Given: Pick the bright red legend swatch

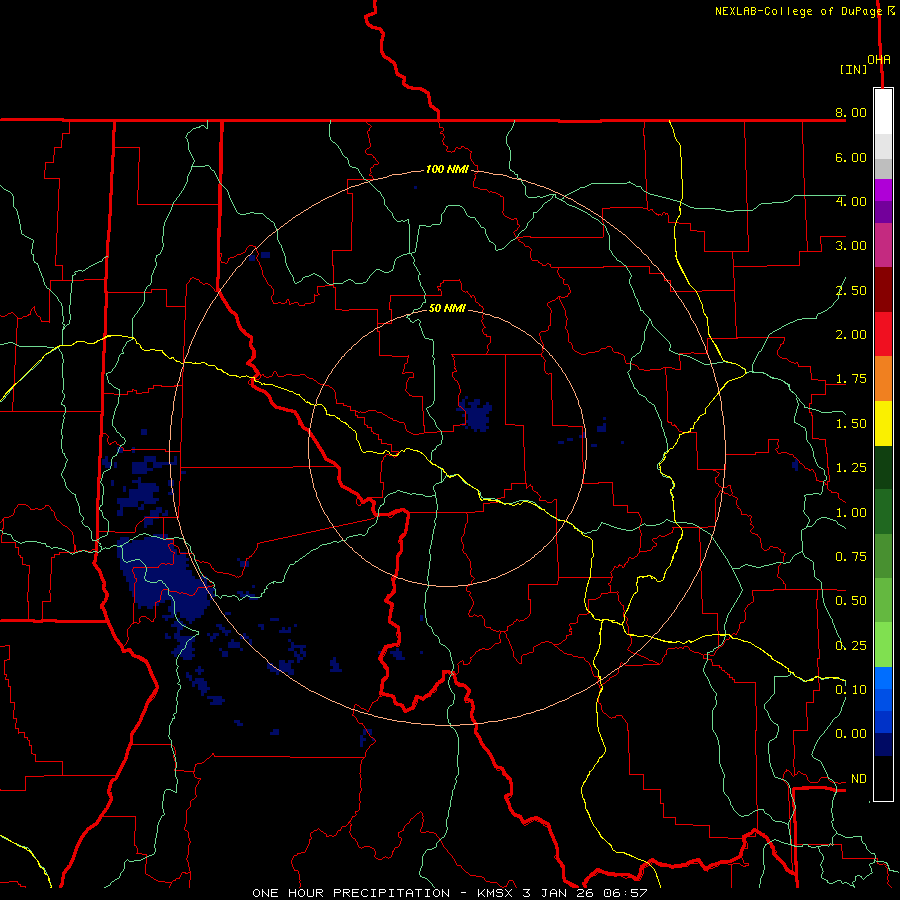Looking at the screenshot, I should [883, 334].
